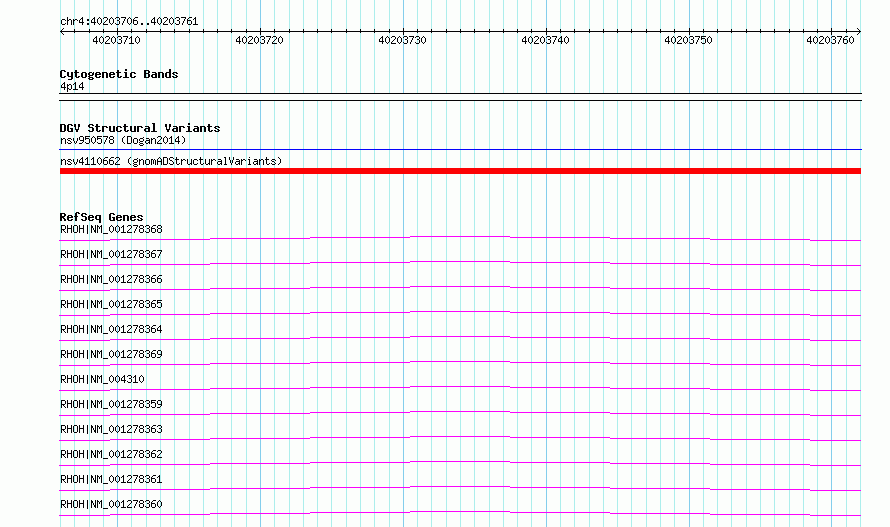The width and height of the screenshot is (890, 527).
Task: Click ruler coordinate 40203720
Action: click(259, 40)
